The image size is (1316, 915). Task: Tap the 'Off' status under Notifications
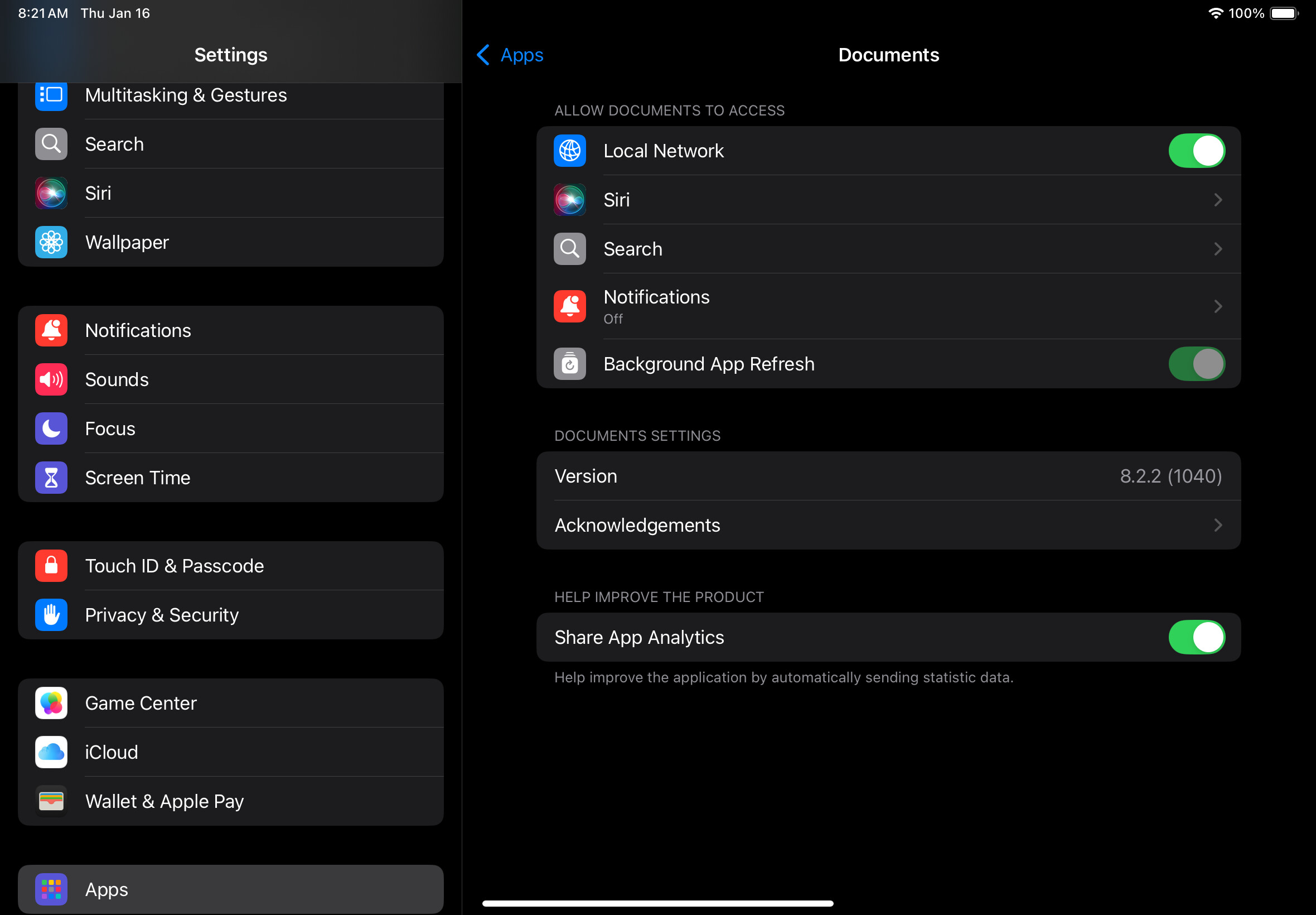pos(613,319)
